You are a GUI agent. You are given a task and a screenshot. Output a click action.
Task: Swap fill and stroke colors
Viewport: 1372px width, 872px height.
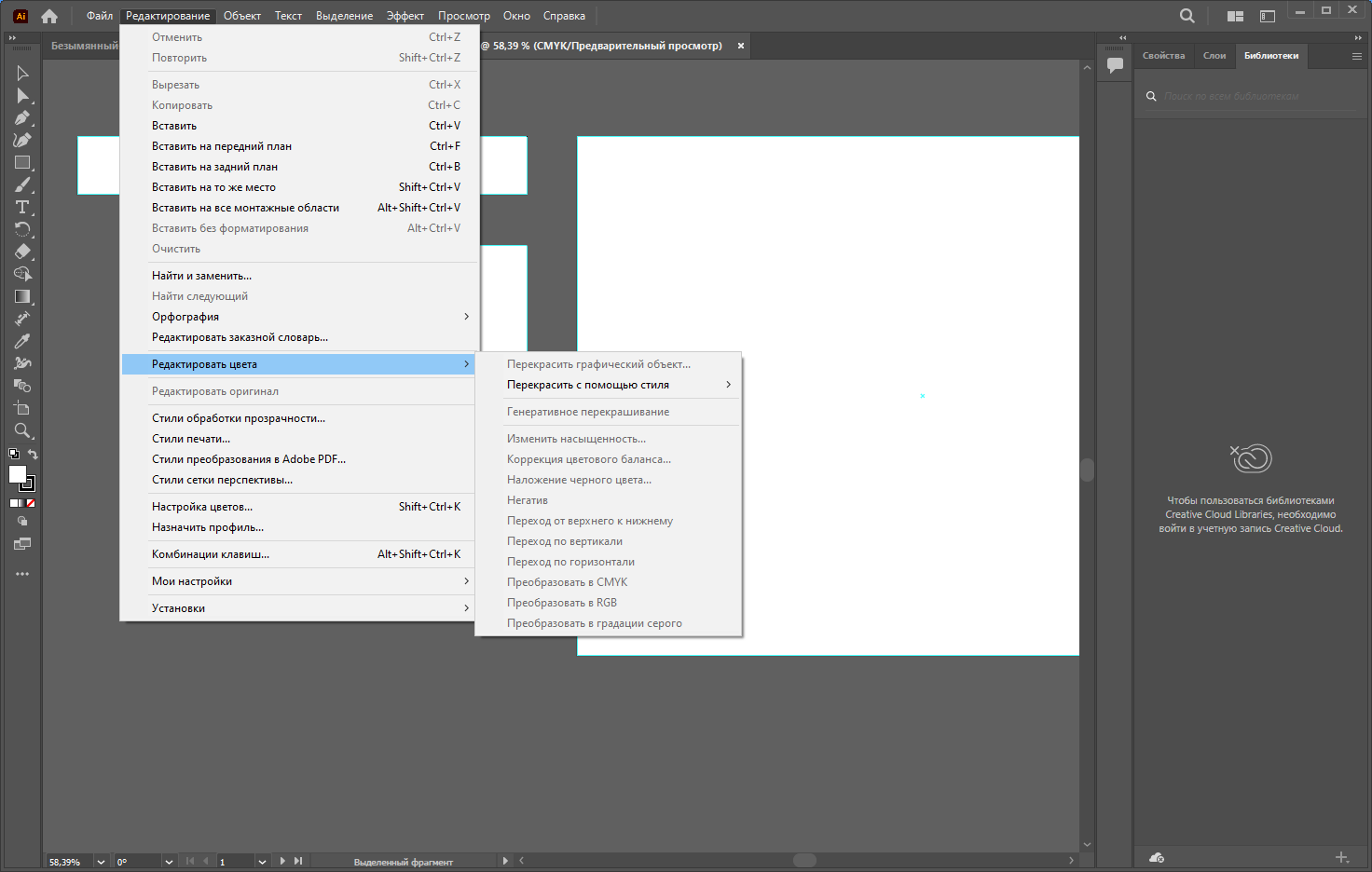(33, 455)
